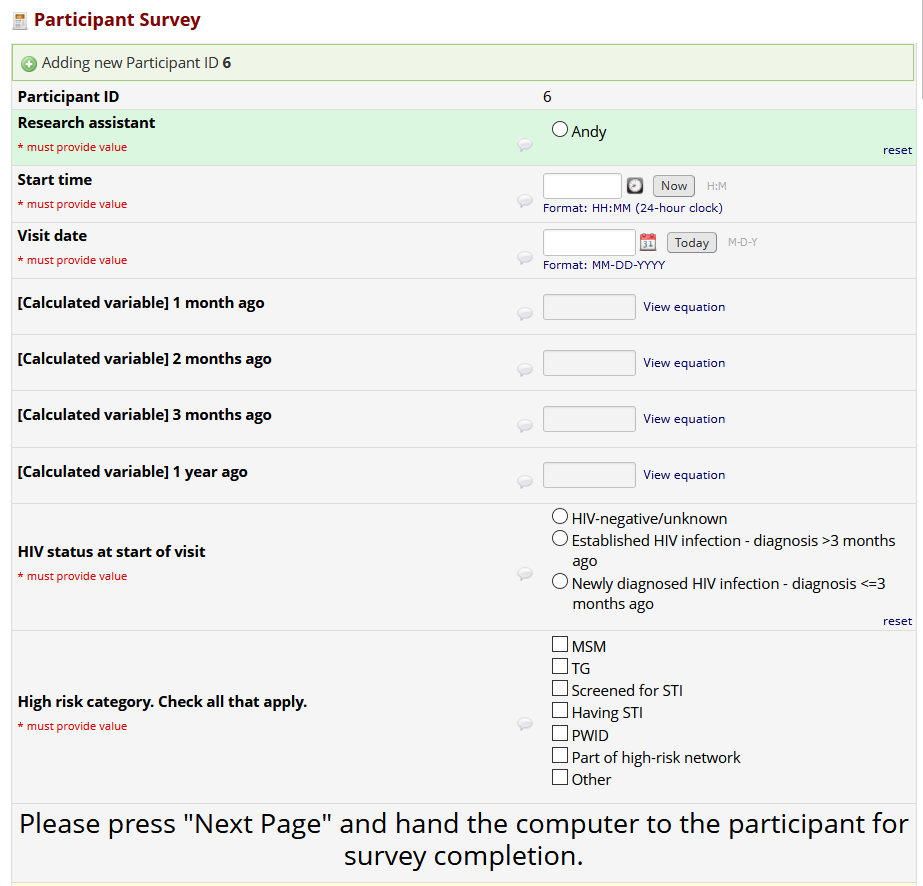Check the MSM checkbox
This screenshot has height=886, width=923.
[560, 645]
